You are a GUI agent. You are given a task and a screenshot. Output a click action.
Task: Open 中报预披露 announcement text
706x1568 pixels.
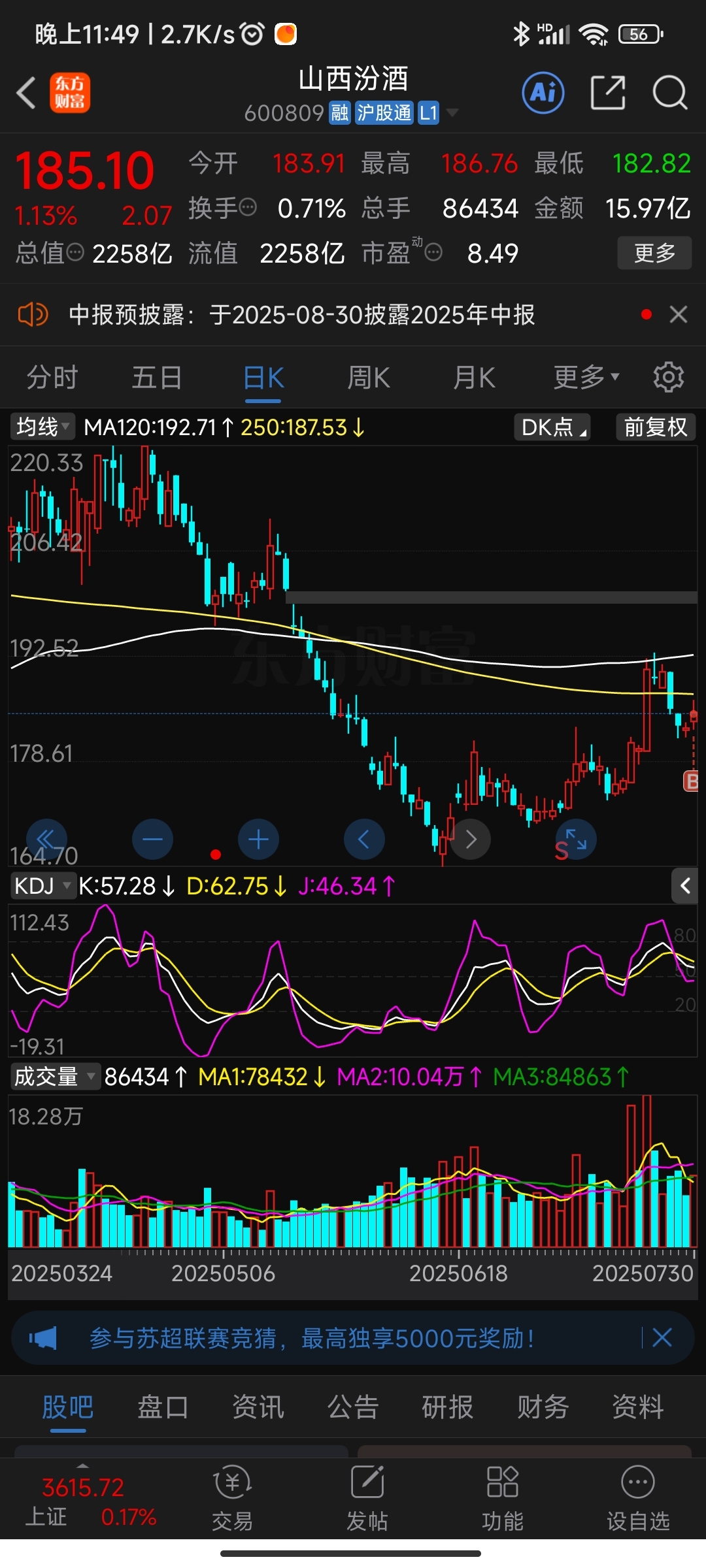[x=302, y=315]
